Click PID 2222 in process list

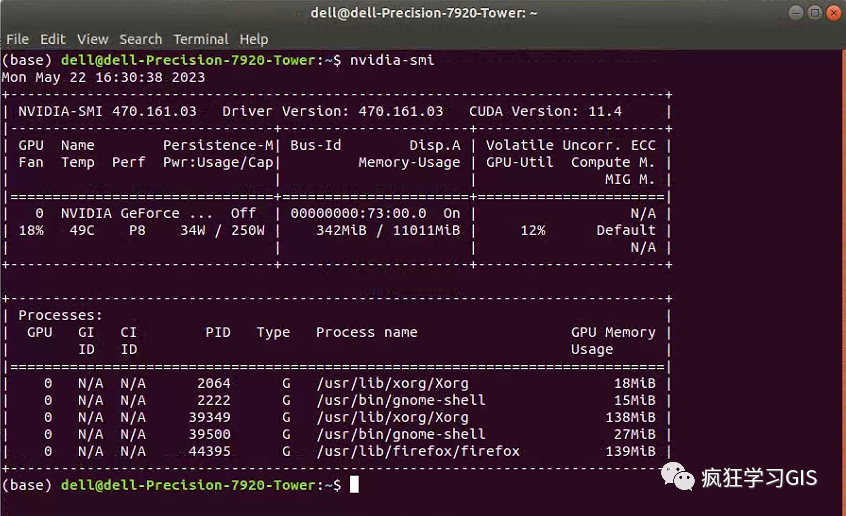click(x=214, y=400)
